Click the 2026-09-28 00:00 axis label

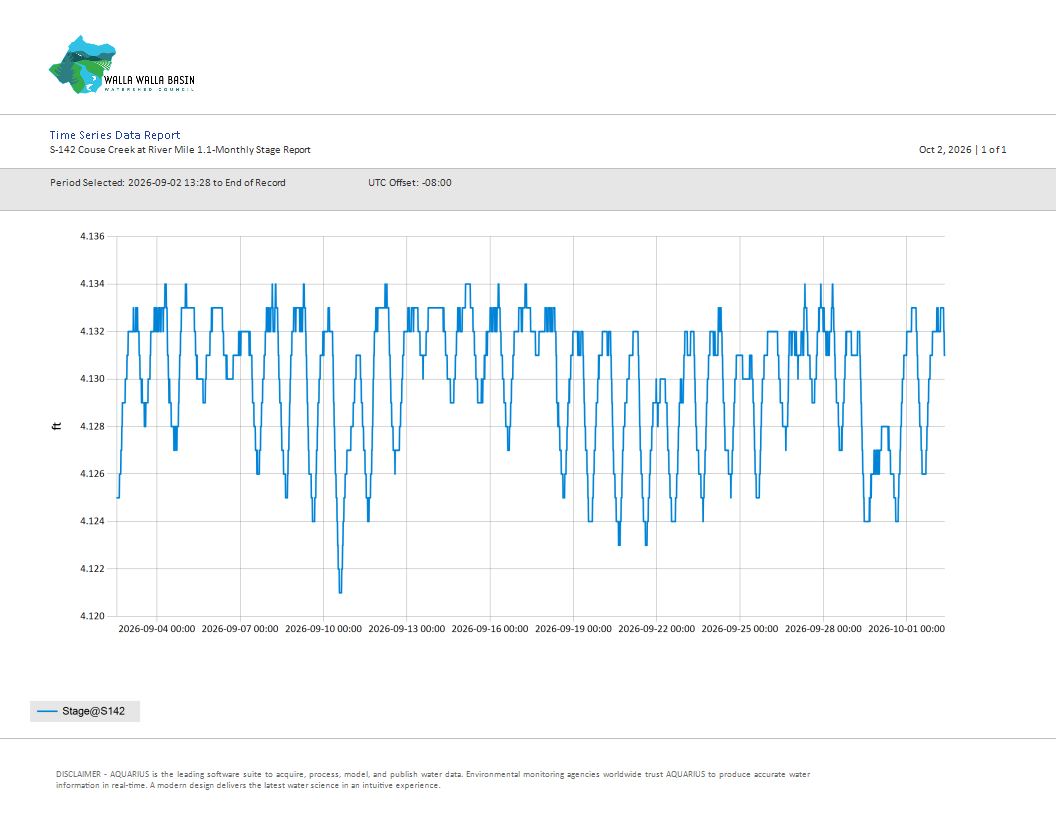823,629
